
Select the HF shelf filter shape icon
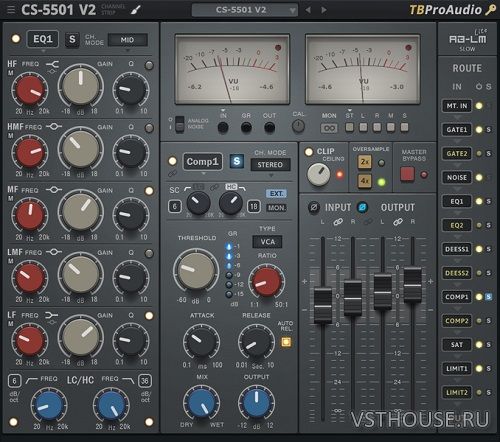coord(52,64)
